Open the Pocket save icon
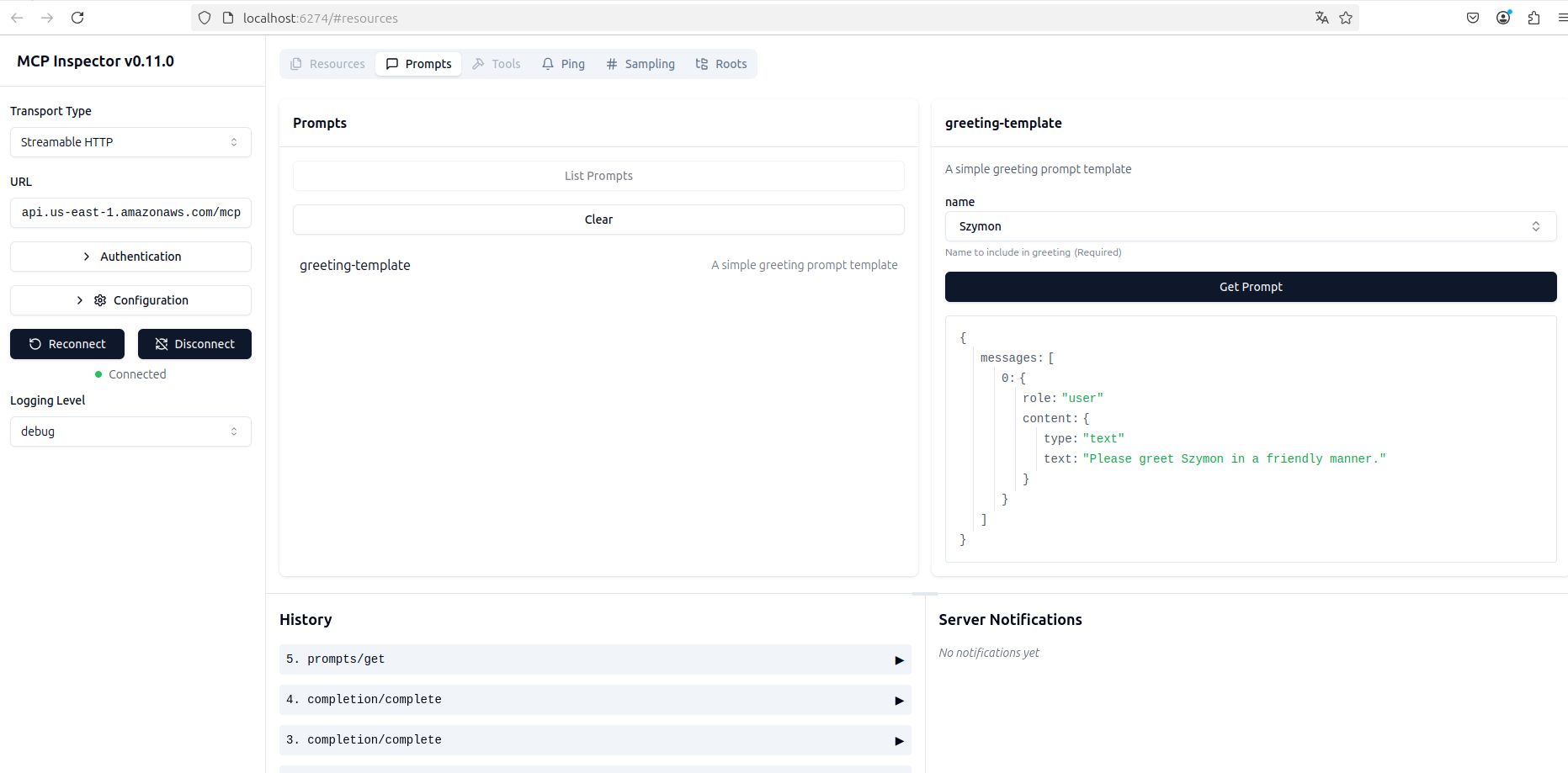This screenshot has width=1568, height=773. point(1473,18)
